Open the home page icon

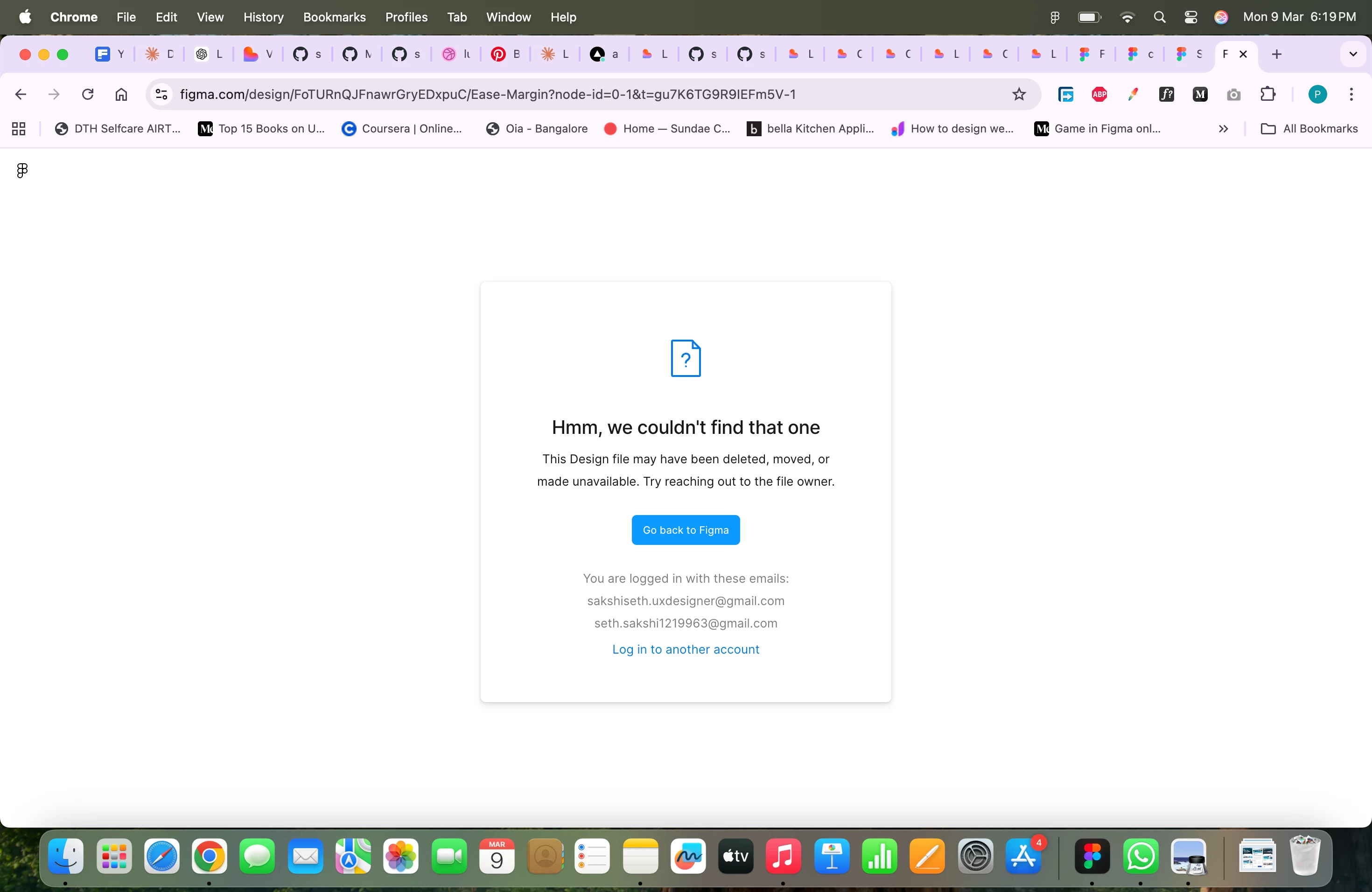coord(121,95)
